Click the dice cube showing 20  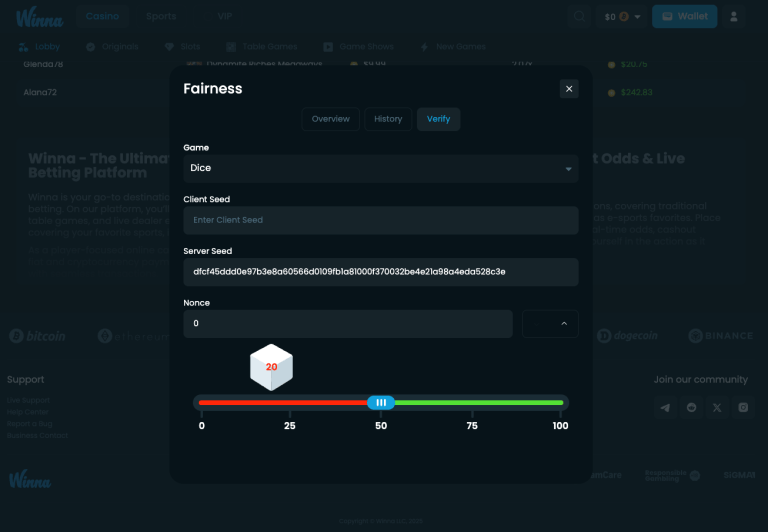271,367
